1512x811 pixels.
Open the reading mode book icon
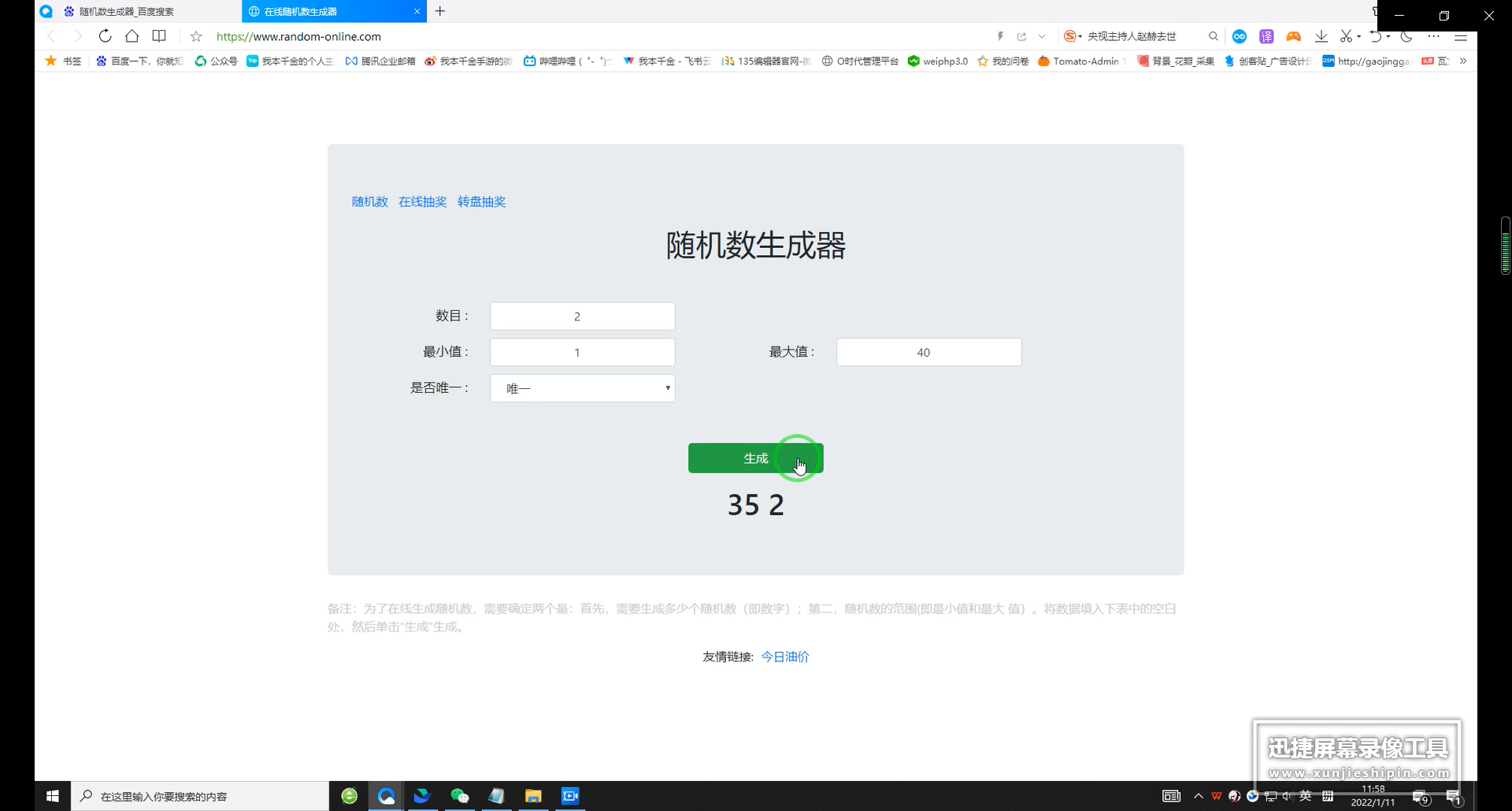click(x=159, y=36)
